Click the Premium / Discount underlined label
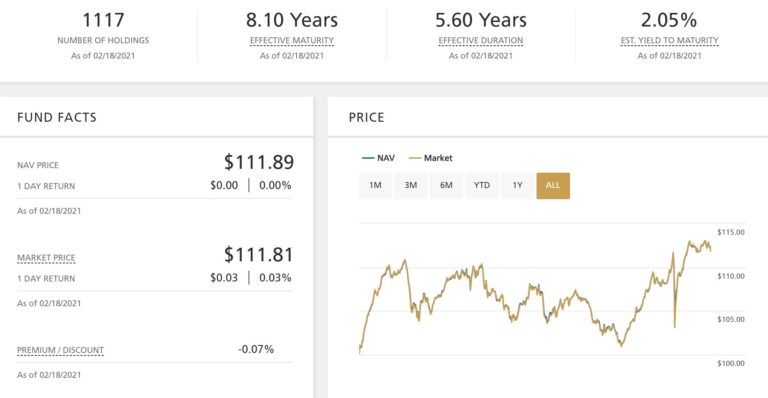The width and height of the screenshot is (768, 398). [x=60, y=351]
